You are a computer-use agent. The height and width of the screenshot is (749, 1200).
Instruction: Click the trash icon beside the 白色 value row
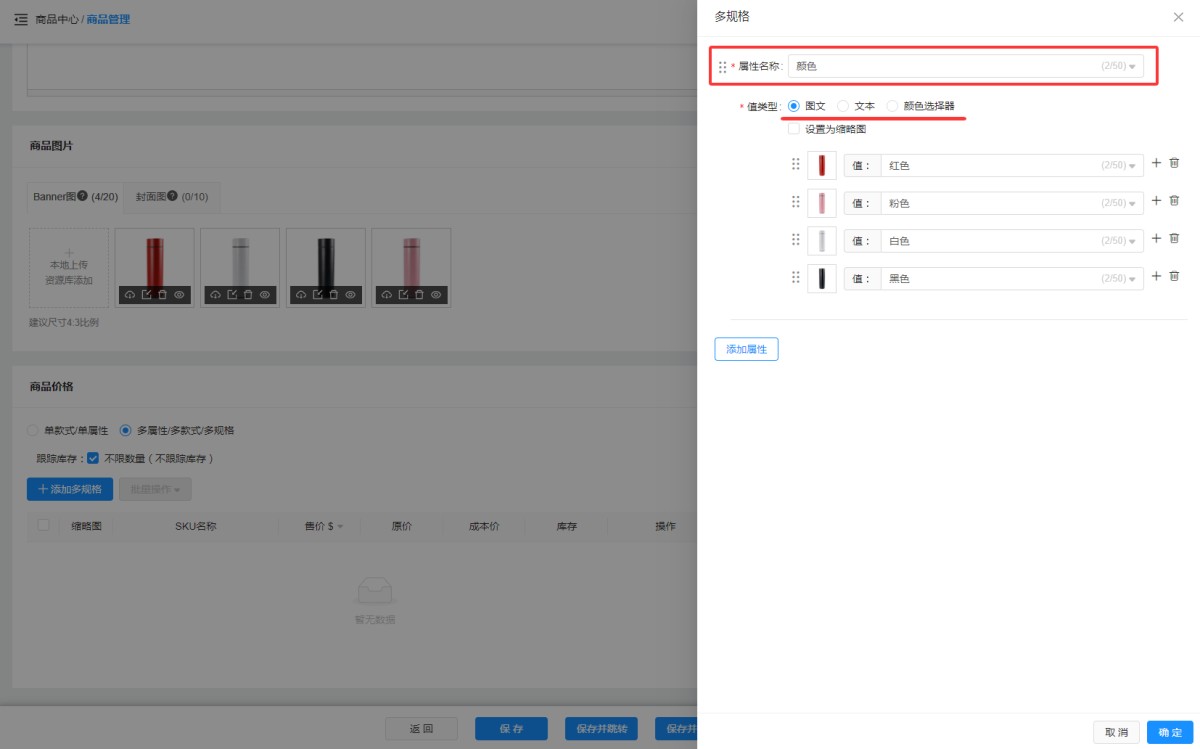point(1175,238)
